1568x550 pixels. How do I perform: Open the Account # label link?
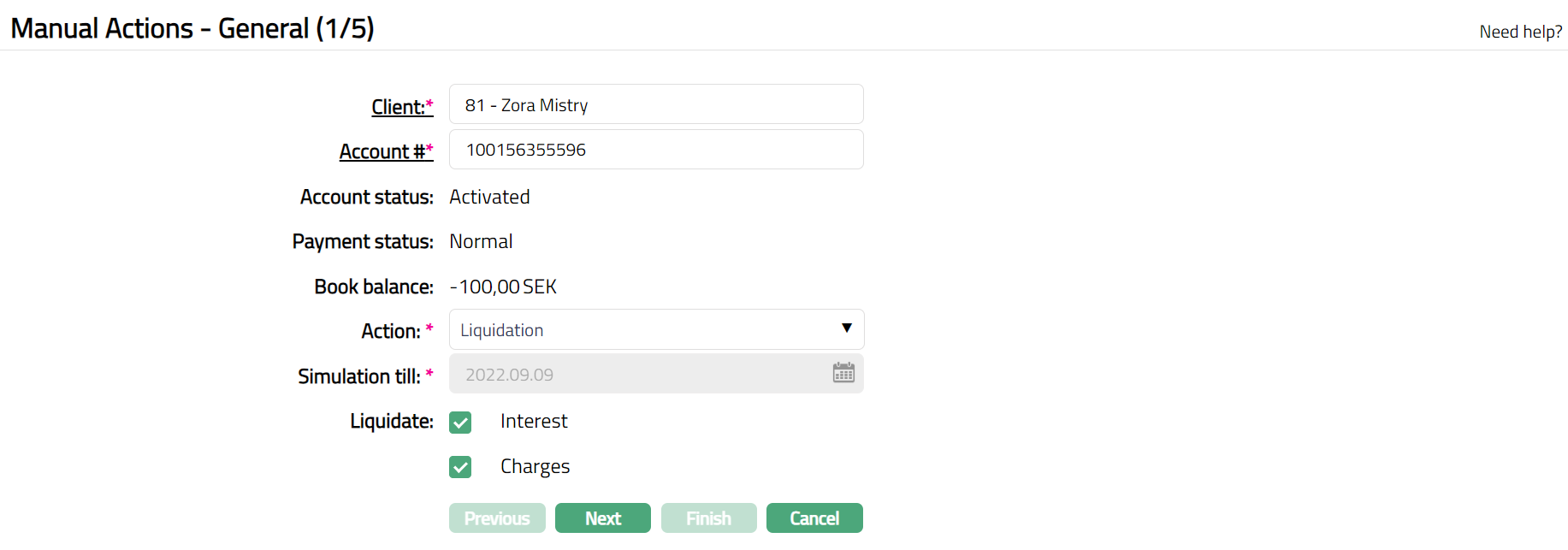tap(382, 151)
